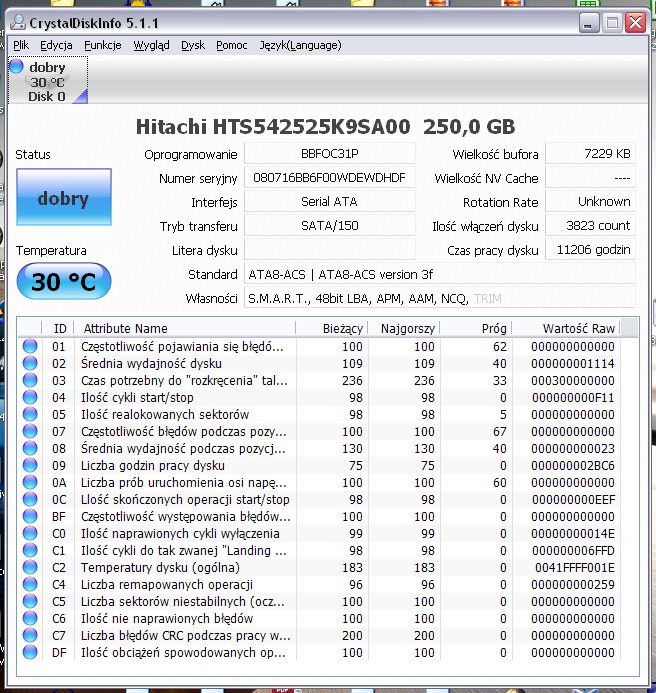The height and width of the screenshot is (693, 656).
Task: Click the large blue dobry status button
Action: point(64,197)
